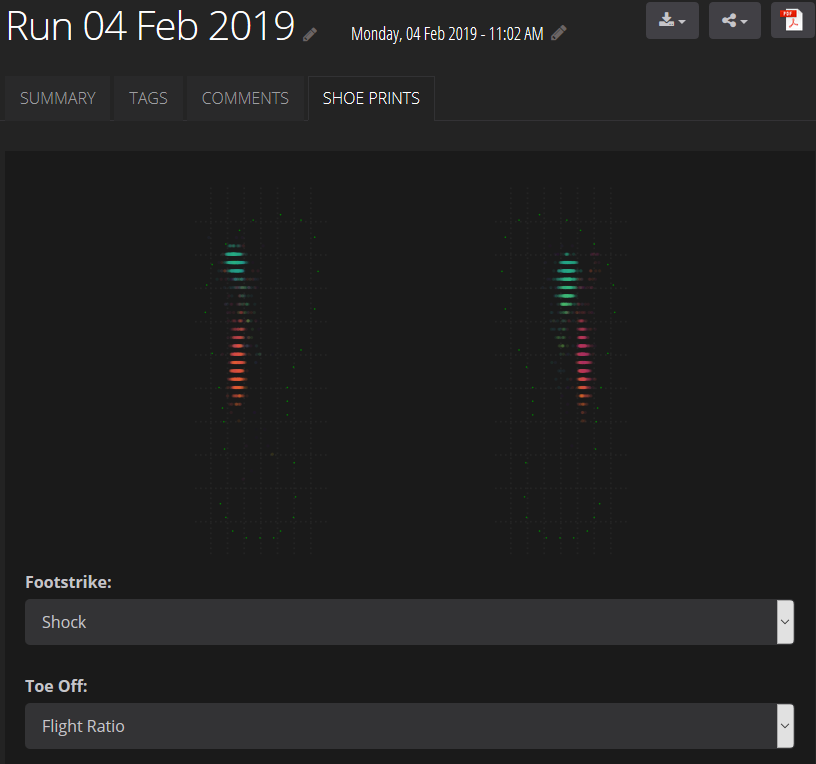This screenshot has height=764, width=816.
Task: Open the Footstrike dropdown showing Shock
Action: point(400,622)
